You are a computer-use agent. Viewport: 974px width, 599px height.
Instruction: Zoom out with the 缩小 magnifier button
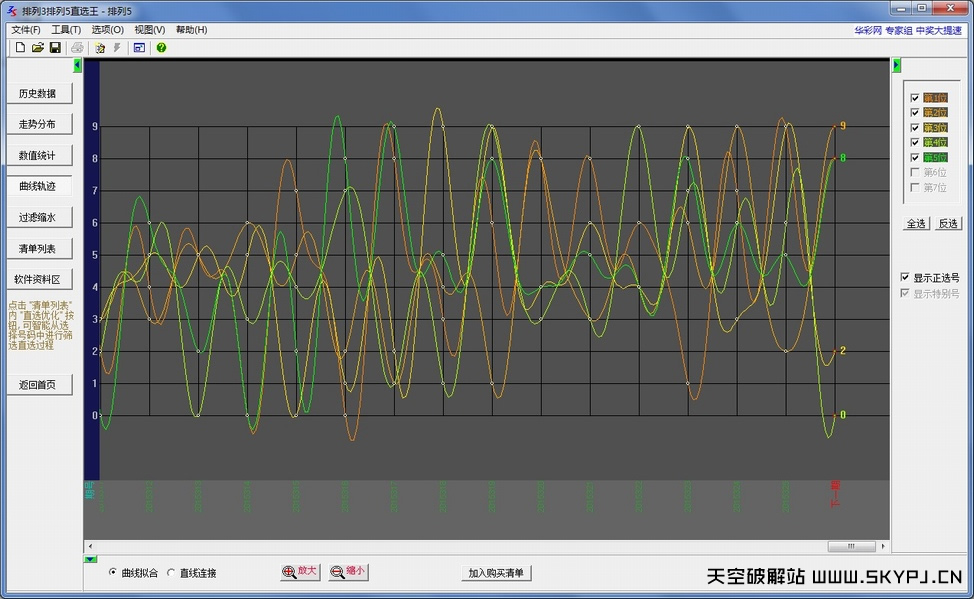(x=348, y=572)
